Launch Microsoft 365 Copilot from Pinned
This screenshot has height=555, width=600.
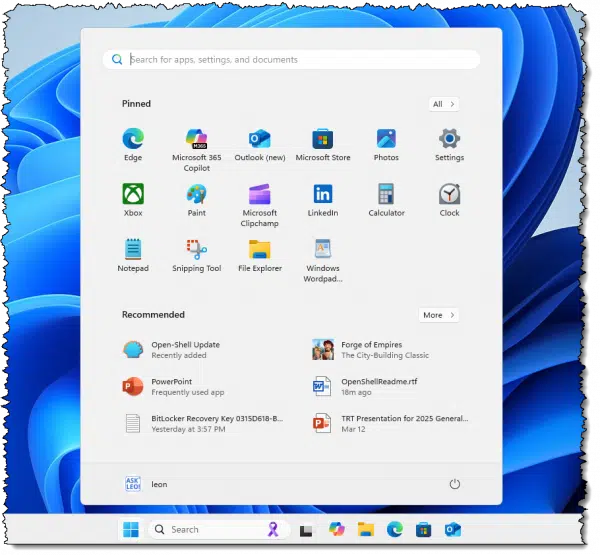[x=197, y=150]
